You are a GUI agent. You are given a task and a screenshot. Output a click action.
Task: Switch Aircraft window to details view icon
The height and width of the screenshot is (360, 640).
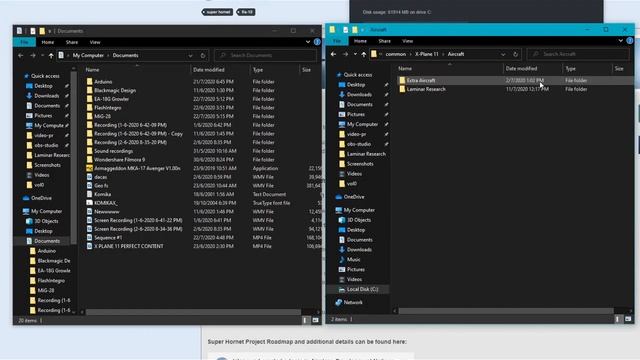pyautogui.click(x=618, y=319)
